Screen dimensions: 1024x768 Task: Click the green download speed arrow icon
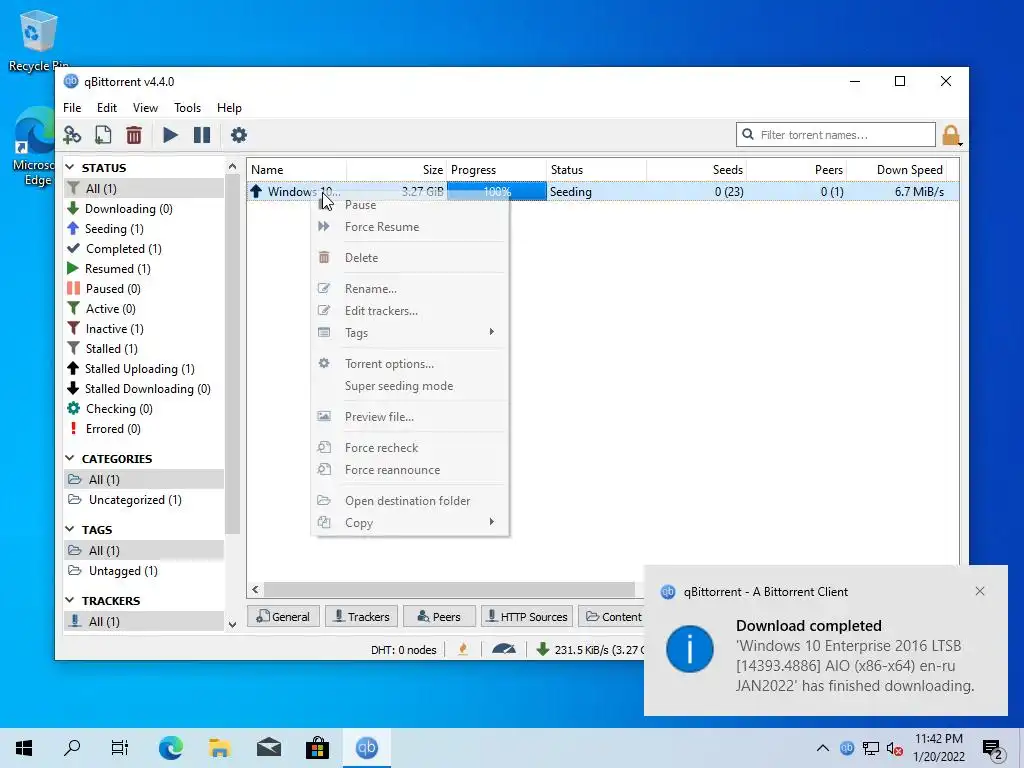542,649
